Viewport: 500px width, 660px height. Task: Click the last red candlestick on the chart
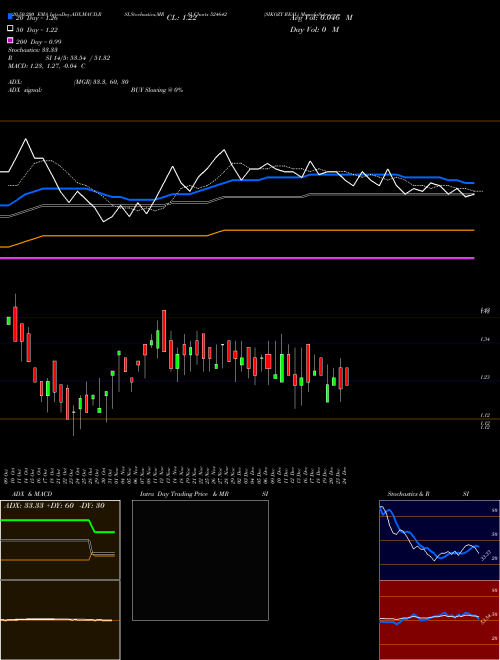[x=347, y=376]
